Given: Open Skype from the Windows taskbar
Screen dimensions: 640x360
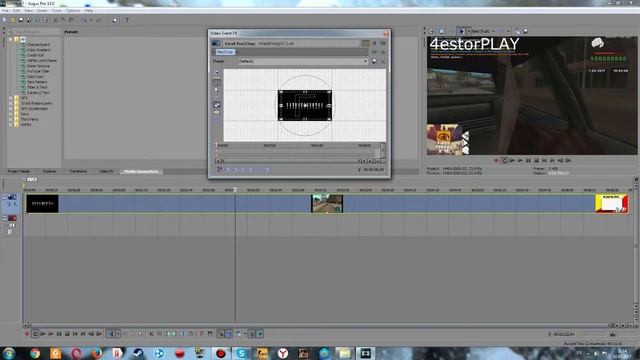Looking at the screenshot, I should pos(241,353).
